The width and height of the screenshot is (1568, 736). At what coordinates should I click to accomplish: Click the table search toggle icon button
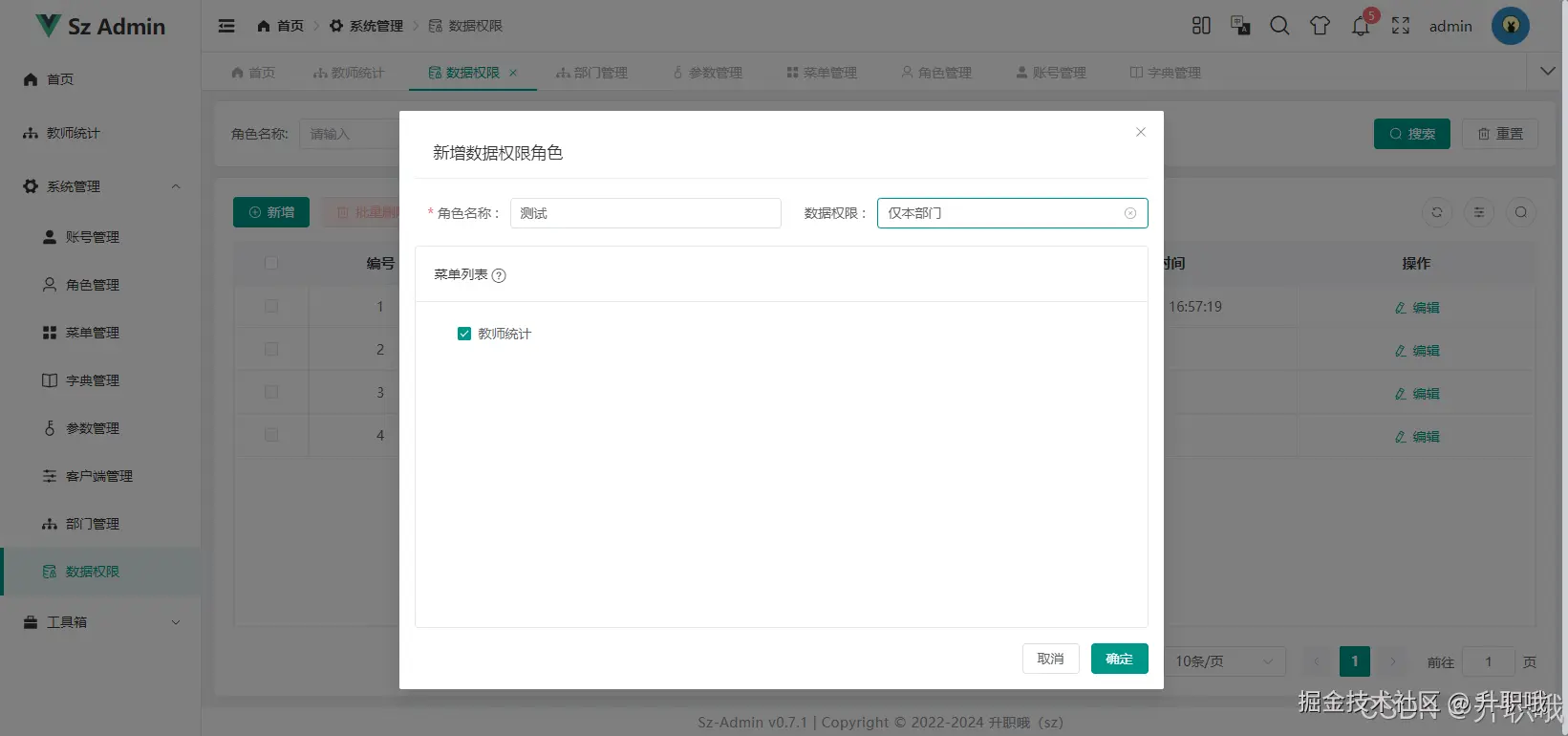point(1521,212)
